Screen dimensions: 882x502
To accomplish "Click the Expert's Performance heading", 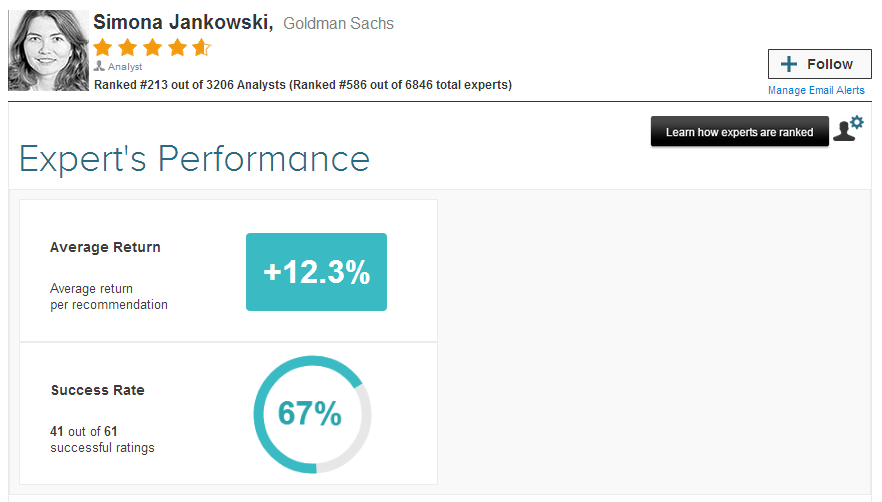I will point(194,159).
